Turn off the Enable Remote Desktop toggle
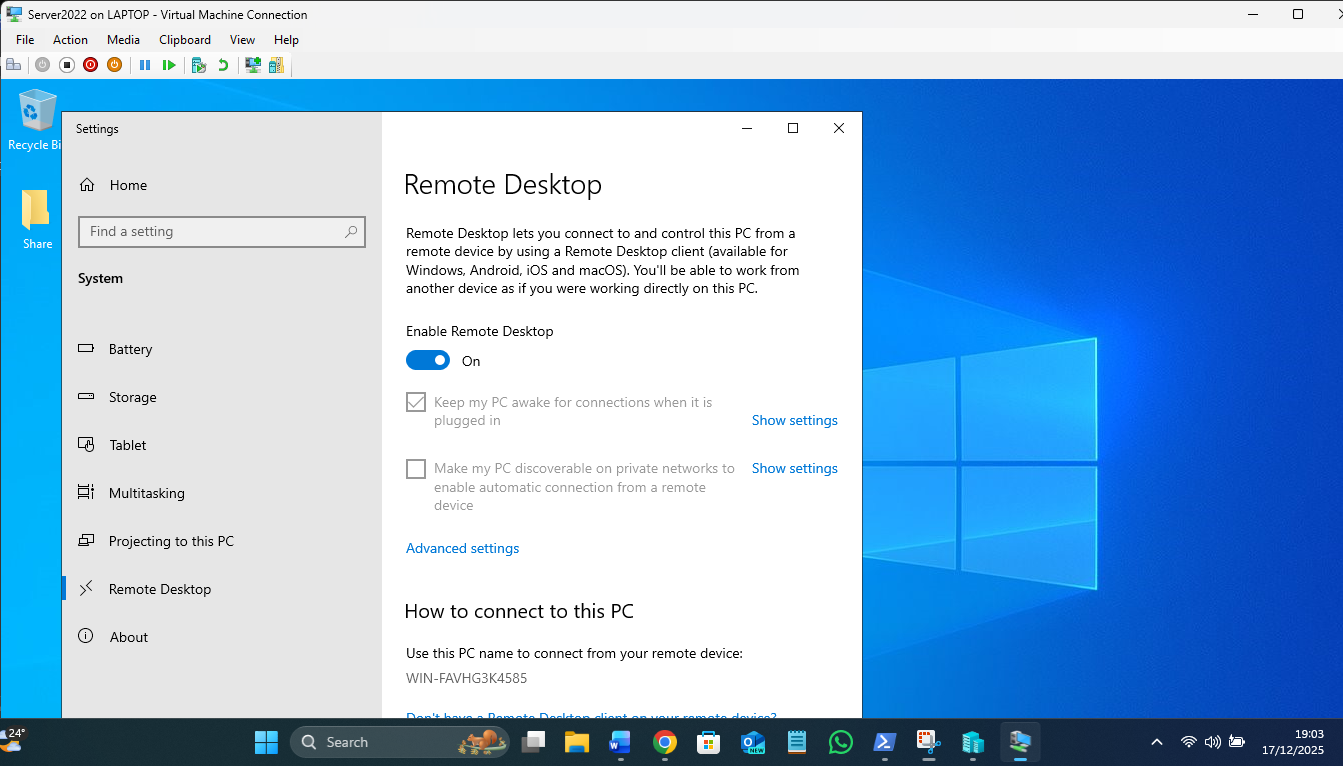This screenshot has width=1343, height=766. pyautogui.click(x=428, y=361)
